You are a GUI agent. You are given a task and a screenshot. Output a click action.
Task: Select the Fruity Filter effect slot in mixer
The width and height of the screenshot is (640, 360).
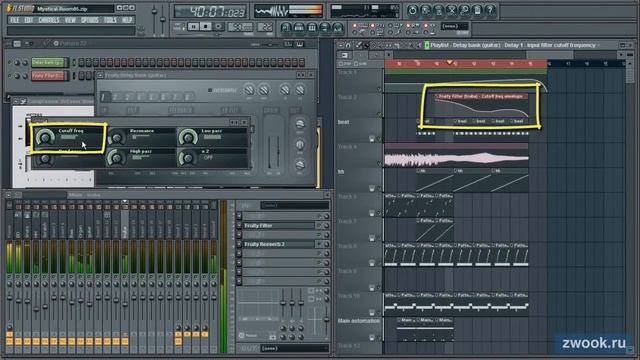(278, 225)
